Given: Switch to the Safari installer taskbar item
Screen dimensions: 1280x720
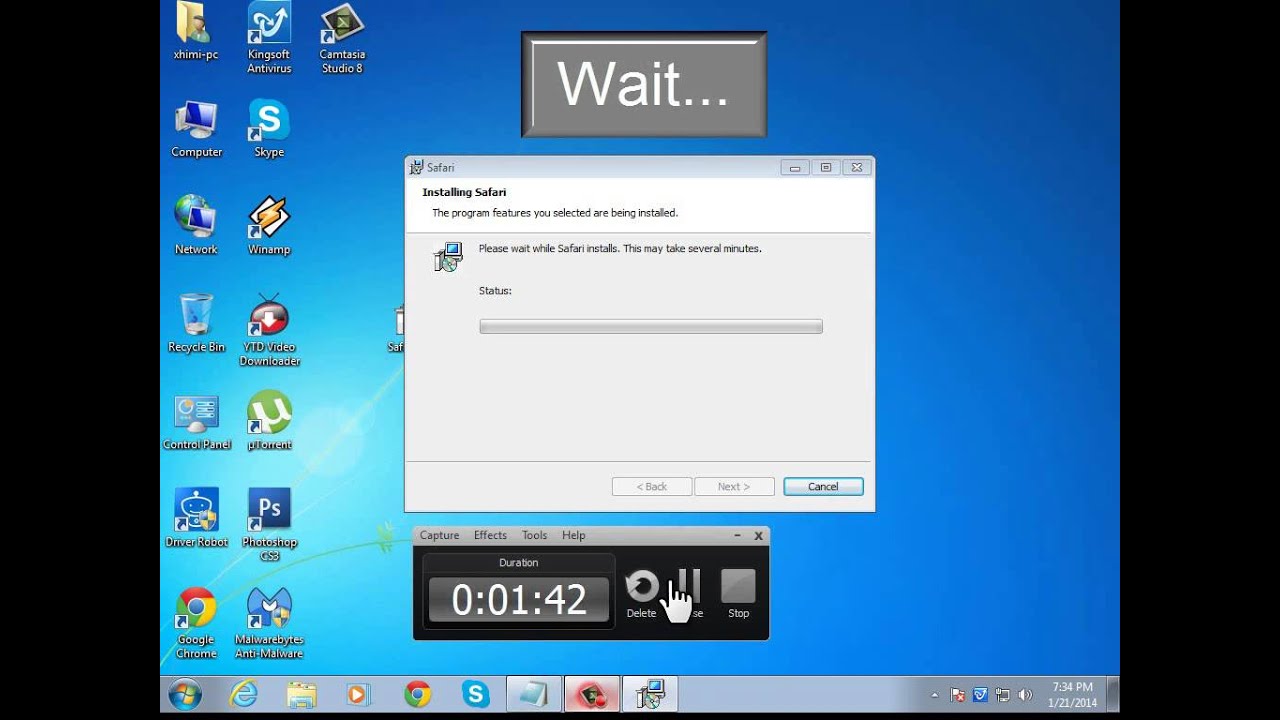Looking at the screenshot, I should click(651, 695).
